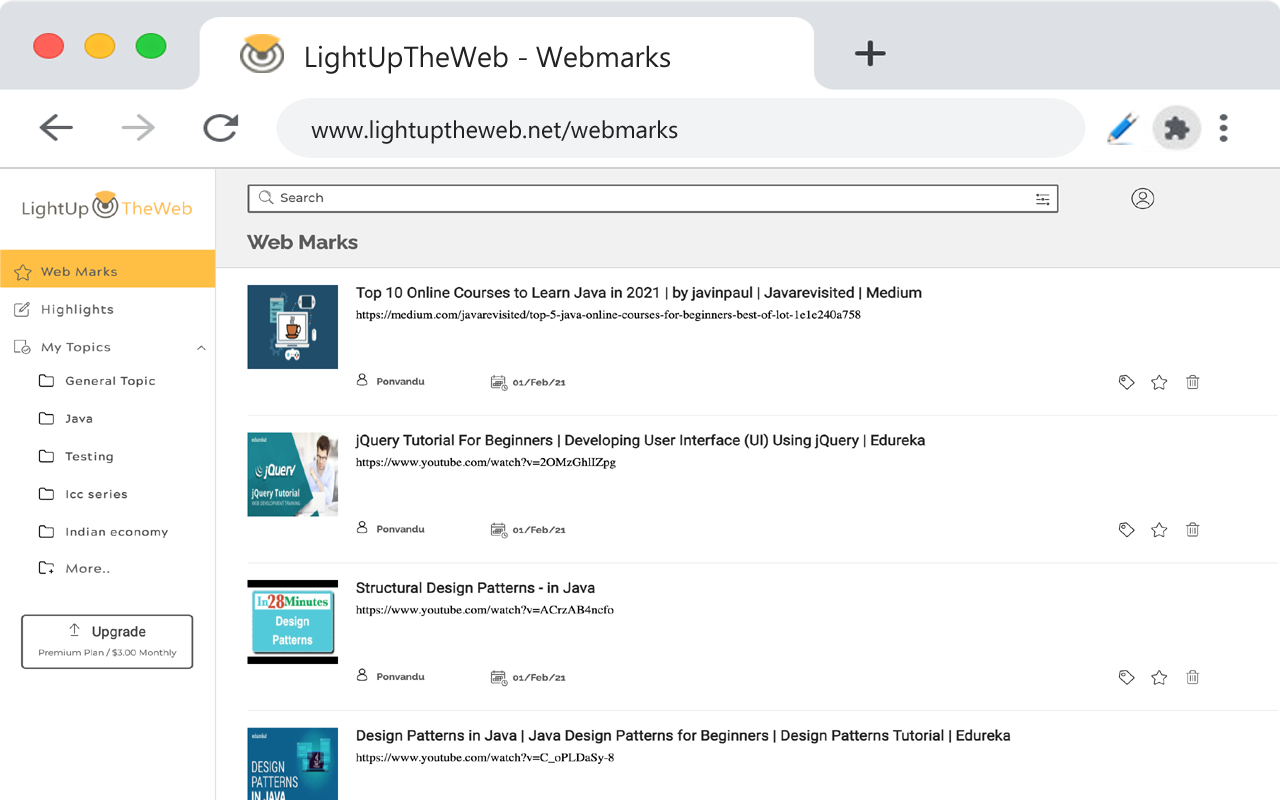Open the youtube URL ending C_oPLDaSy-8
This screenshot has height=800, width=1280.
click(x=485, y=758)
